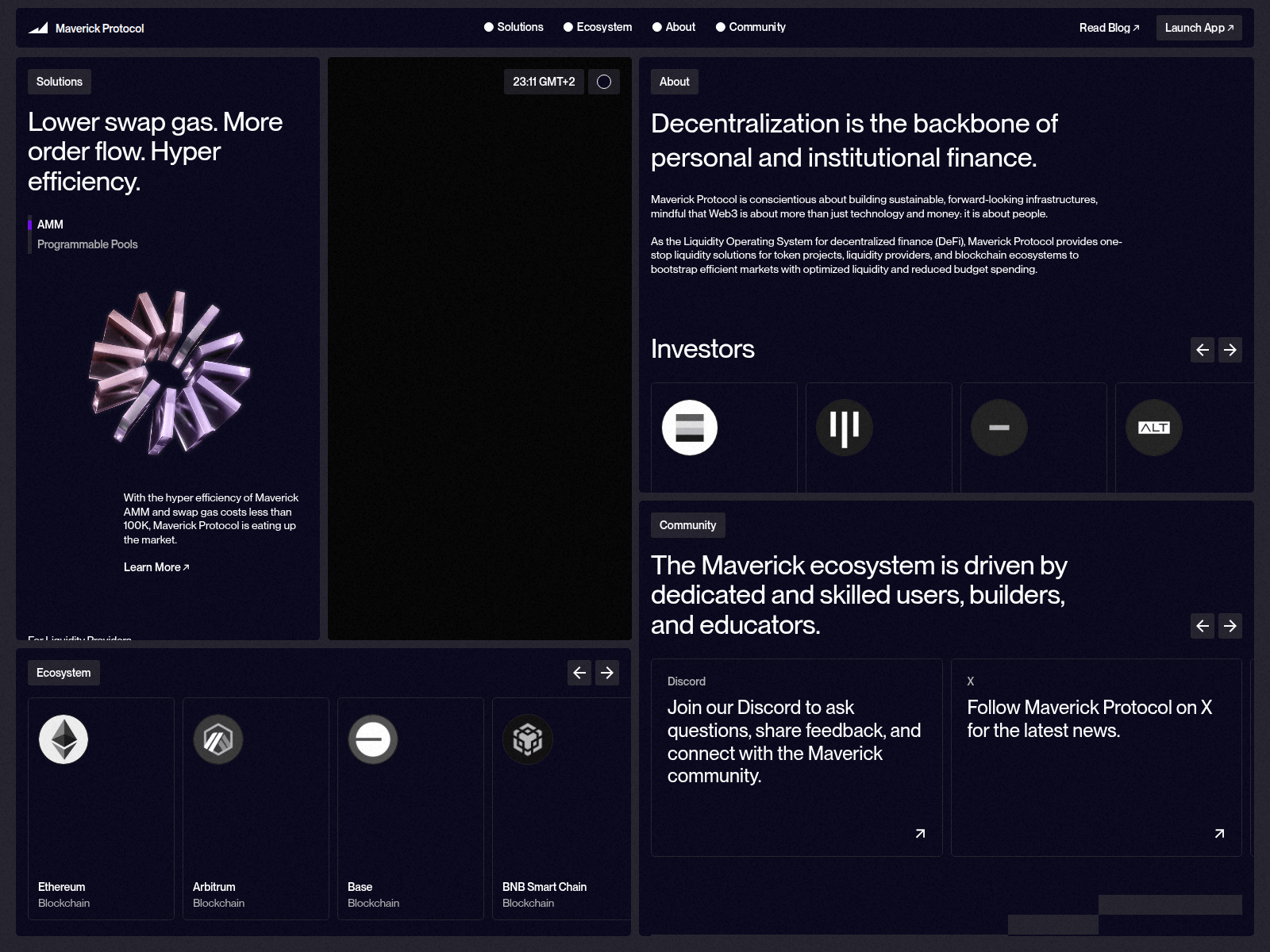Click the Investors heading
Image resolution: width=1270 pixels, height=952 pixels.
pyautogui.click(x=702, y=349)
